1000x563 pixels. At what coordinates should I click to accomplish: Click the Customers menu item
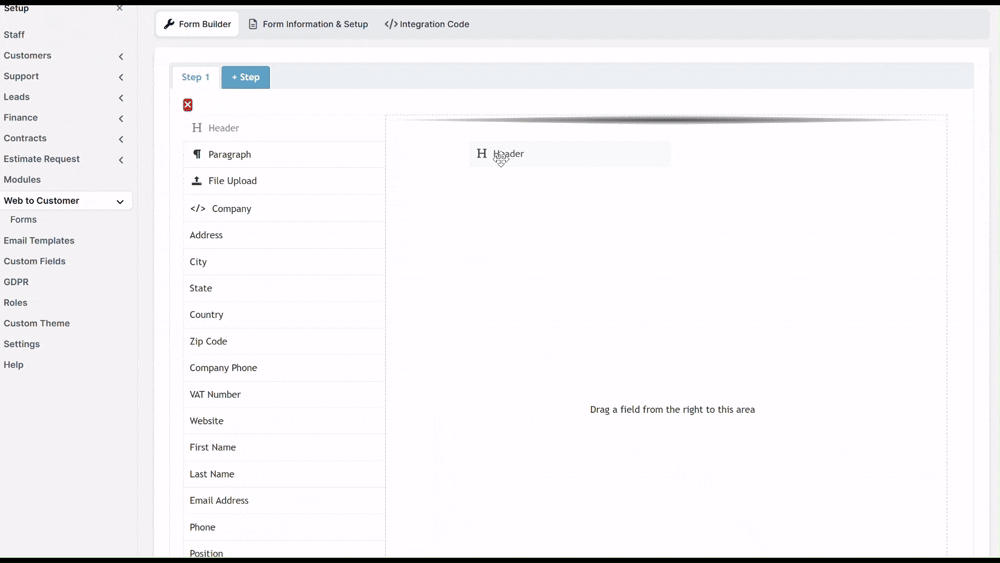[27, 55]
